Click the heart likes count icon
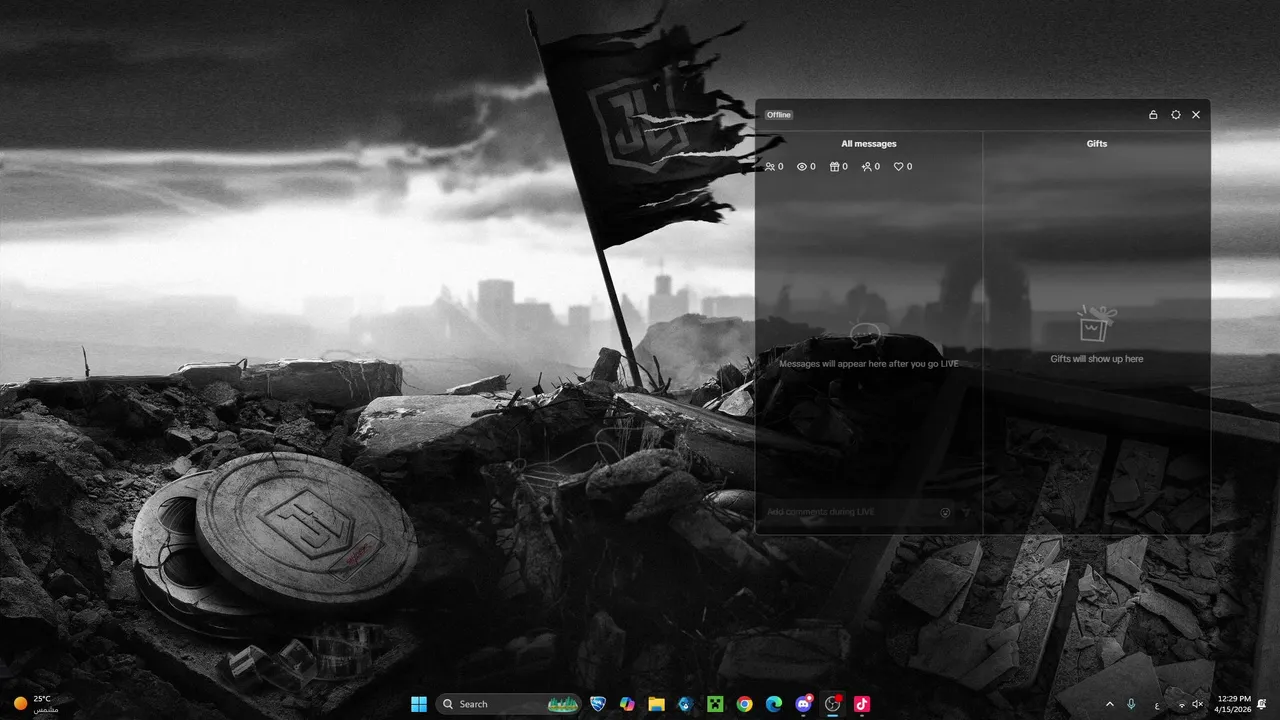 coord(899,167)
